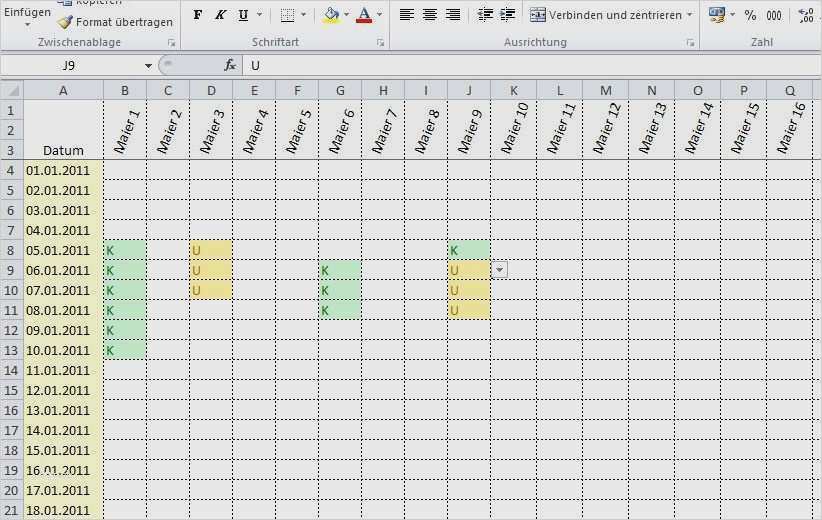This screenshot has height=520, width=822.
Task: Select the Maier 10 header cell
Action: pyautogui.click(x=514, y=130)
